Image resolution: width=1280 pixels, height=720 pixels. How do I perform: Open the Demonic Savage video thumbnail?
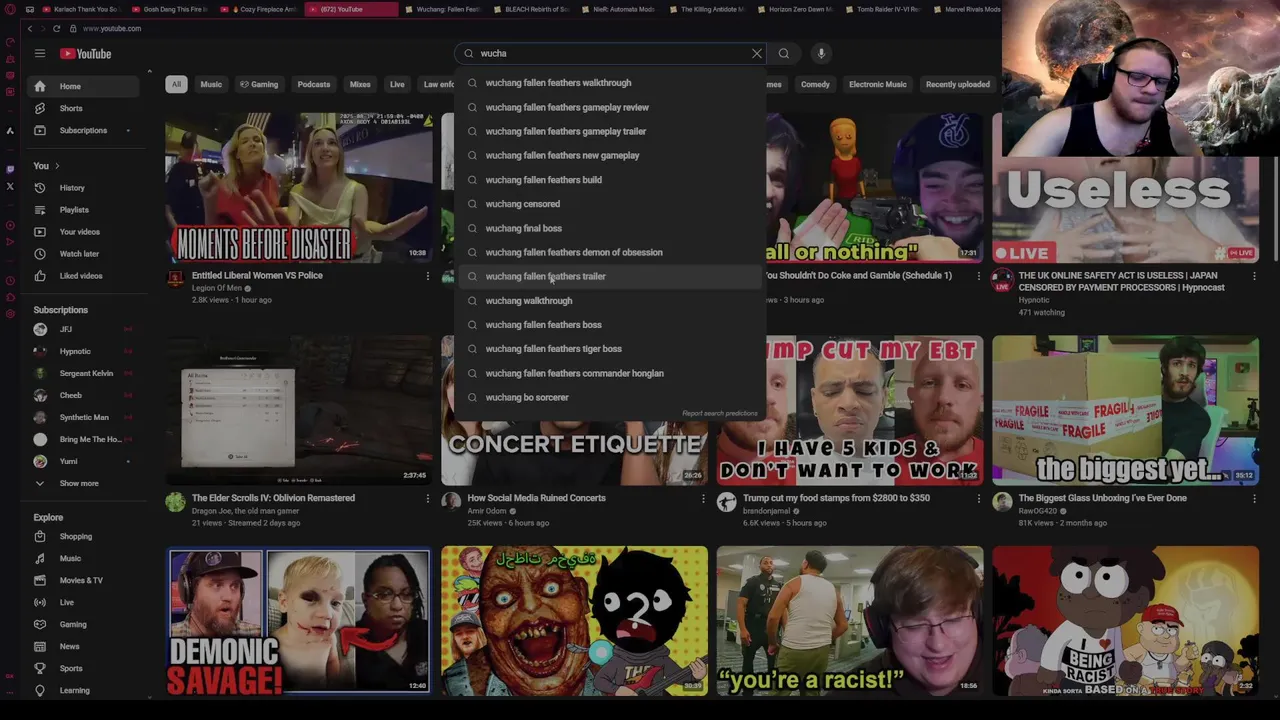click(298, 621)
